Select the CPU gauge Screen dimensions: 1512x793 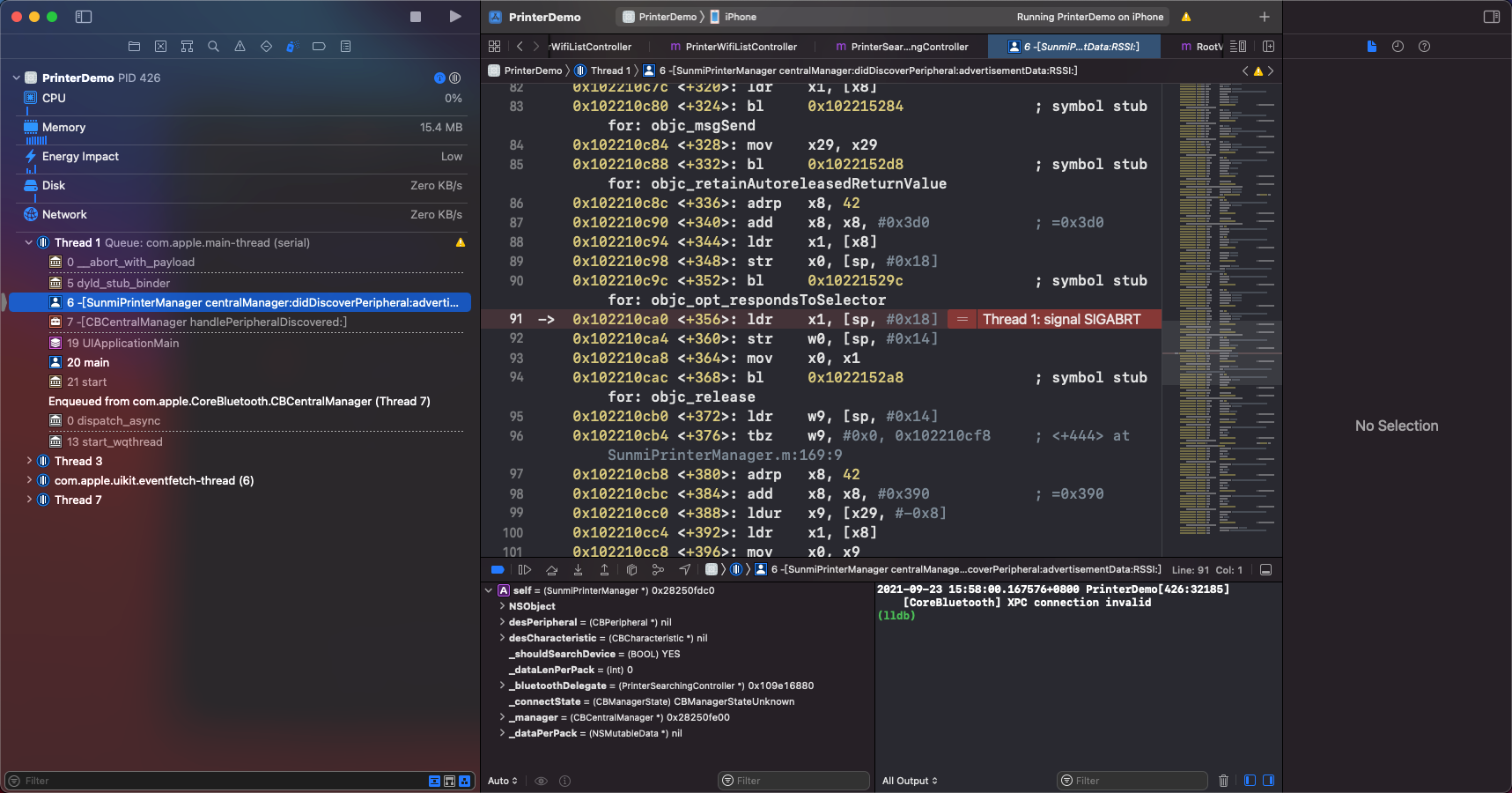pos(242,98)
